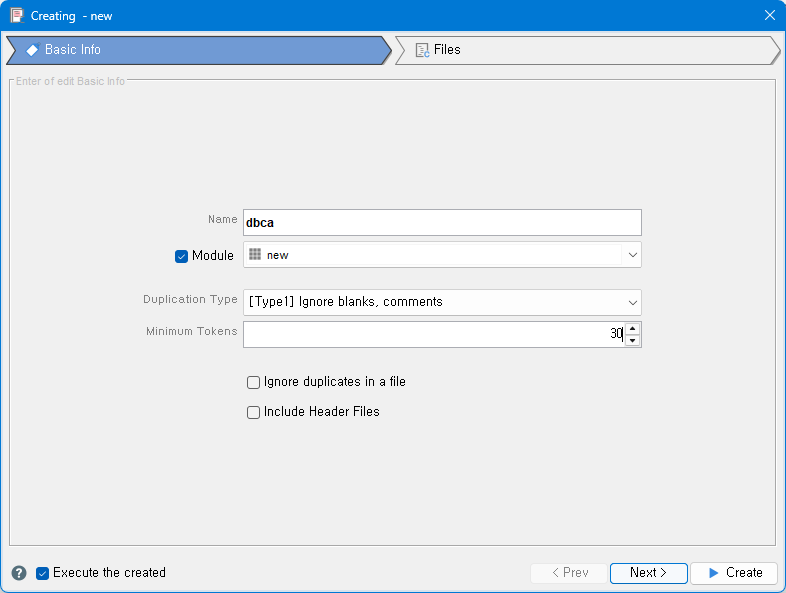Open the Duplication Type dropdown
The height and width of the screenshot is (593, 786).
(x=632, y=302)
